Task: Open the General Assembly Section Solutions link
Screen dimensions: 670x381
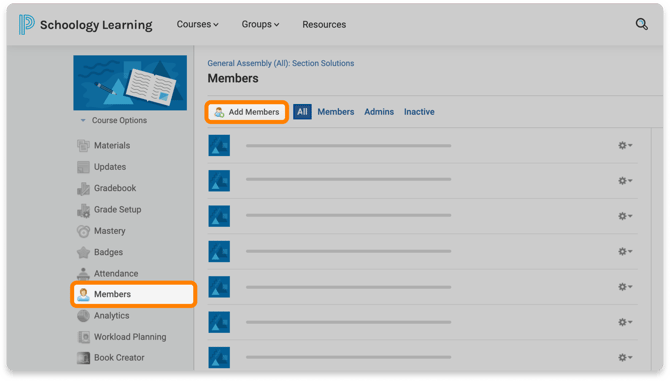Action: [281, 63]
